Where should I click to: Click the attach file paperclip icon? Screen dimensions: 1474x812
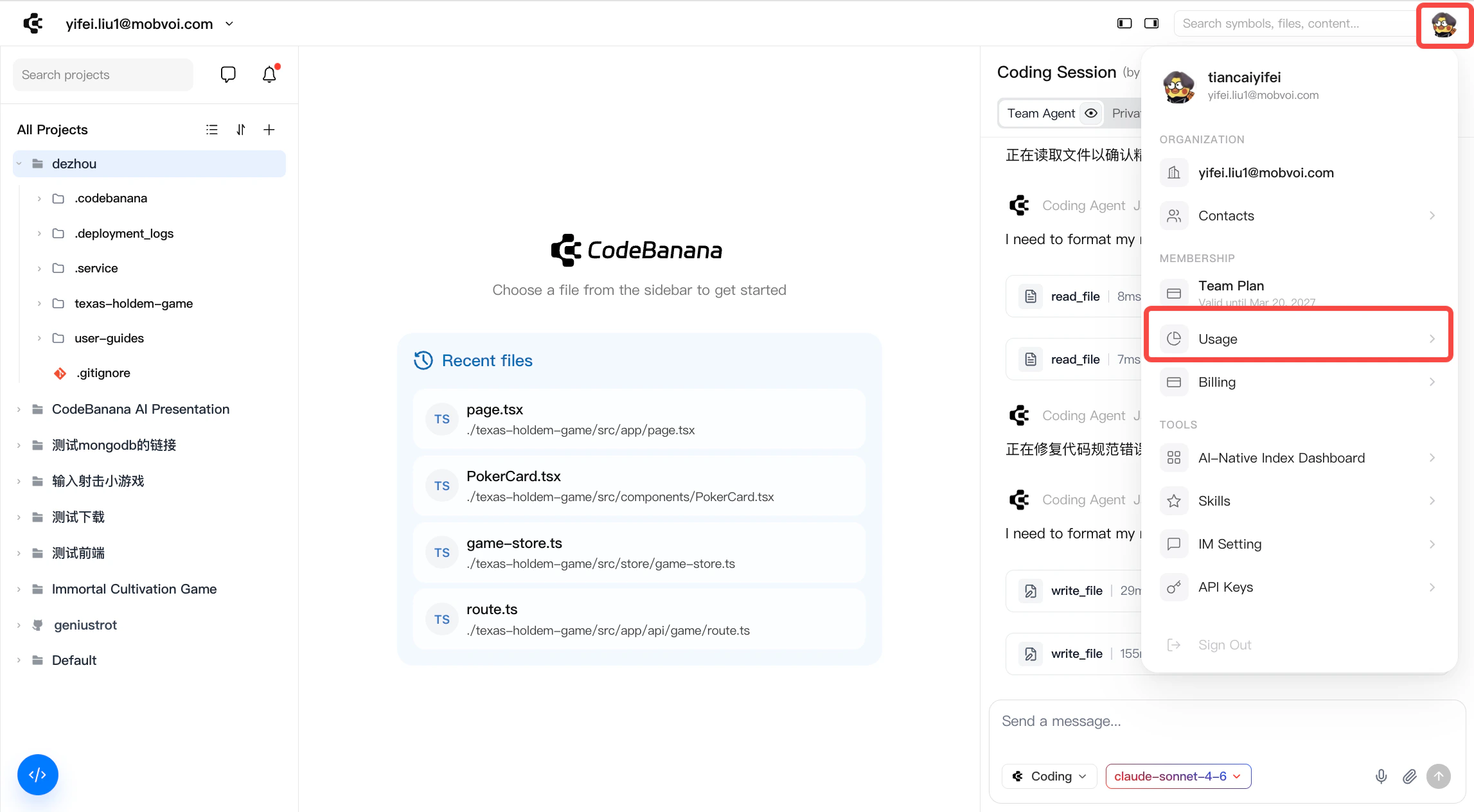pyautogui.click(x=1410, y=776)
